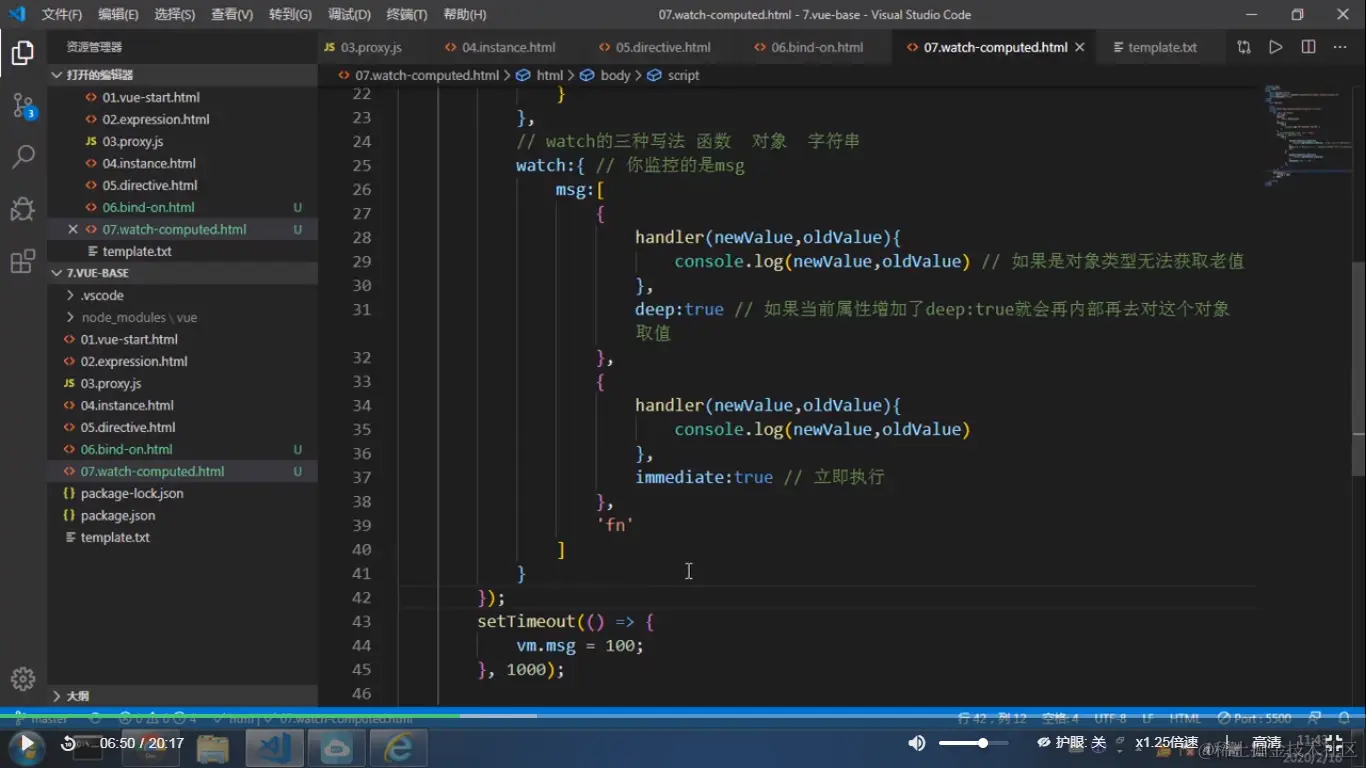Click the video player play button

(26, 745)
